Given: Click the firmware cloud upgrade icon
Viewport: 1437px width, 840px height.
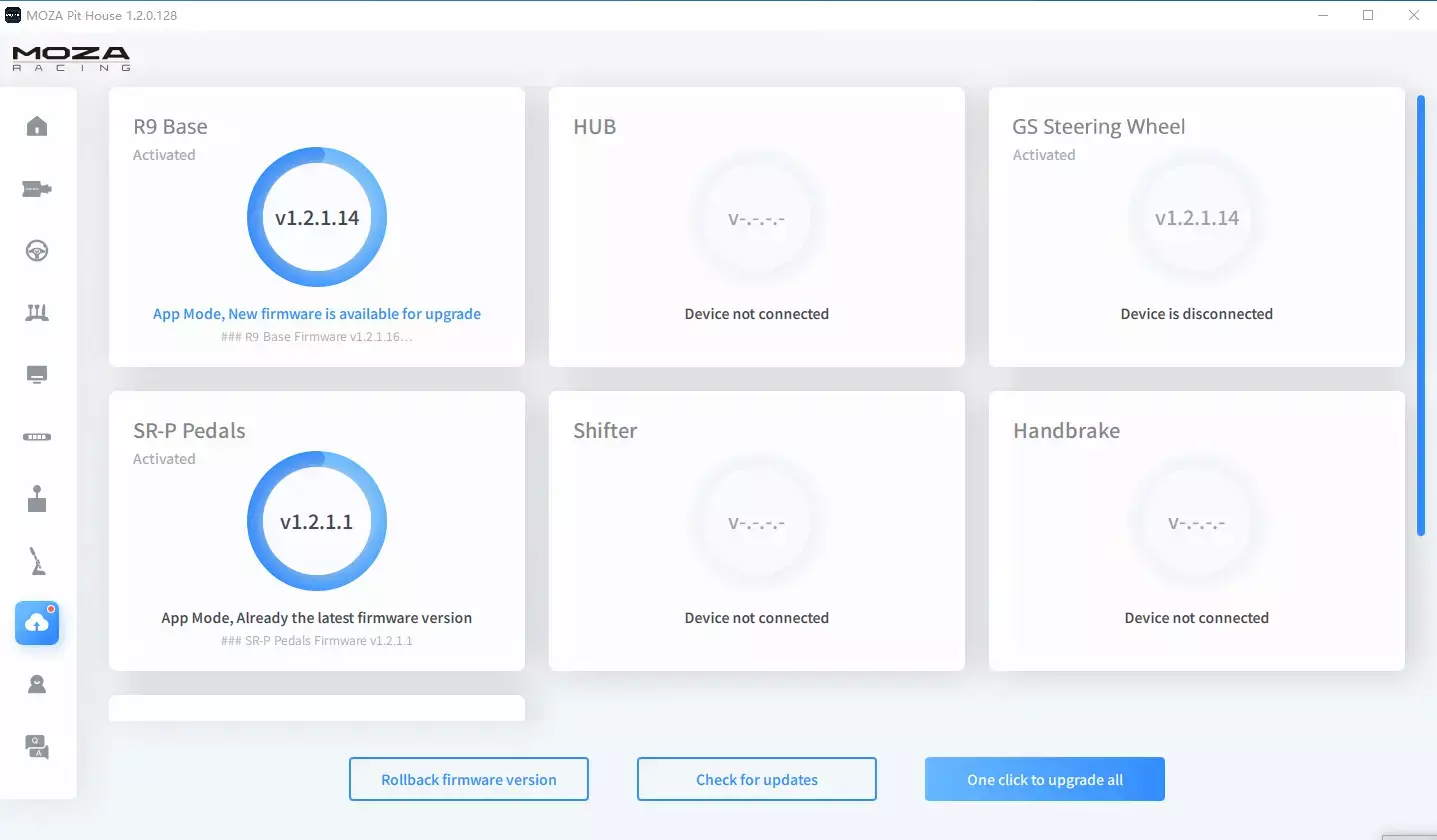Looking at the screenshot, I should [37, 623].
